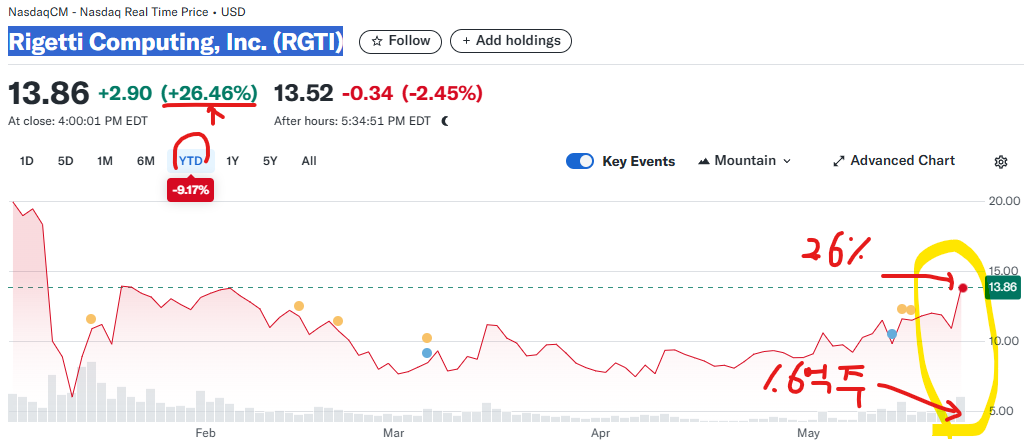Select the 5Y time range
1028x446 pixels.
point(270,161)
